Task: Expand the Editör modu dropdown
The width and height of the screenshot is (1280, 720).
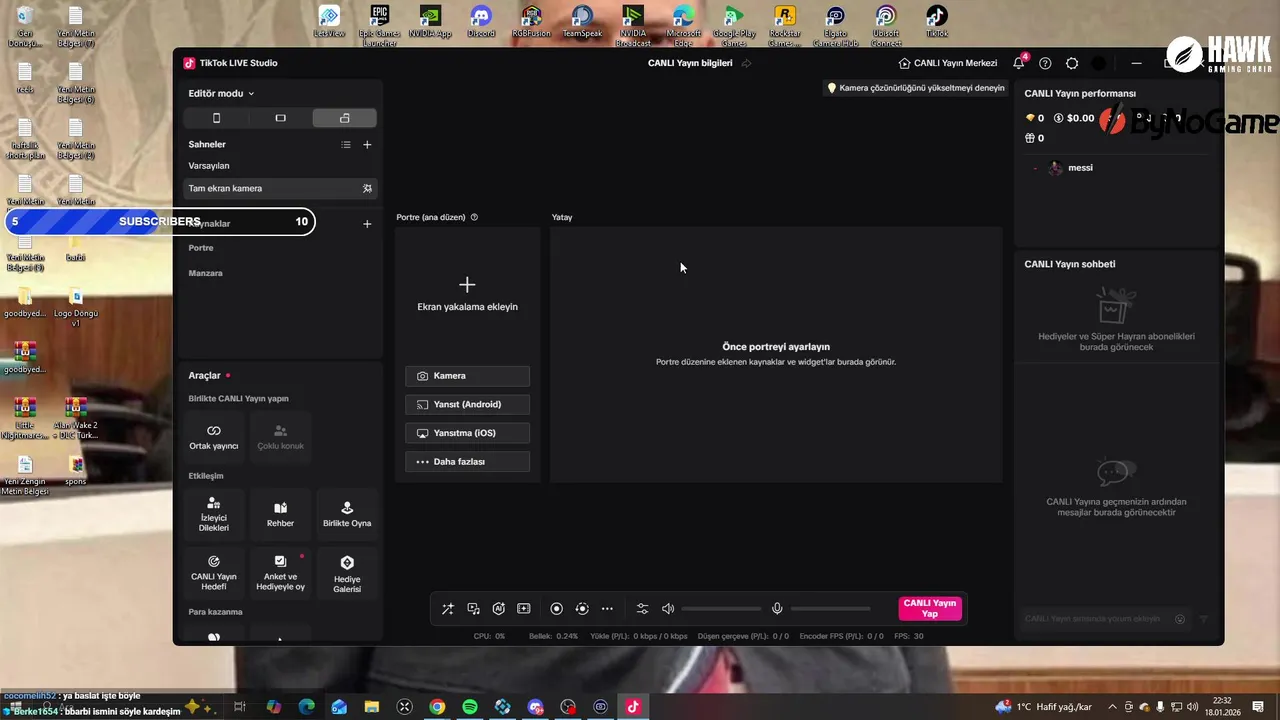Action: pyautogui.click(x=221, y=93)
